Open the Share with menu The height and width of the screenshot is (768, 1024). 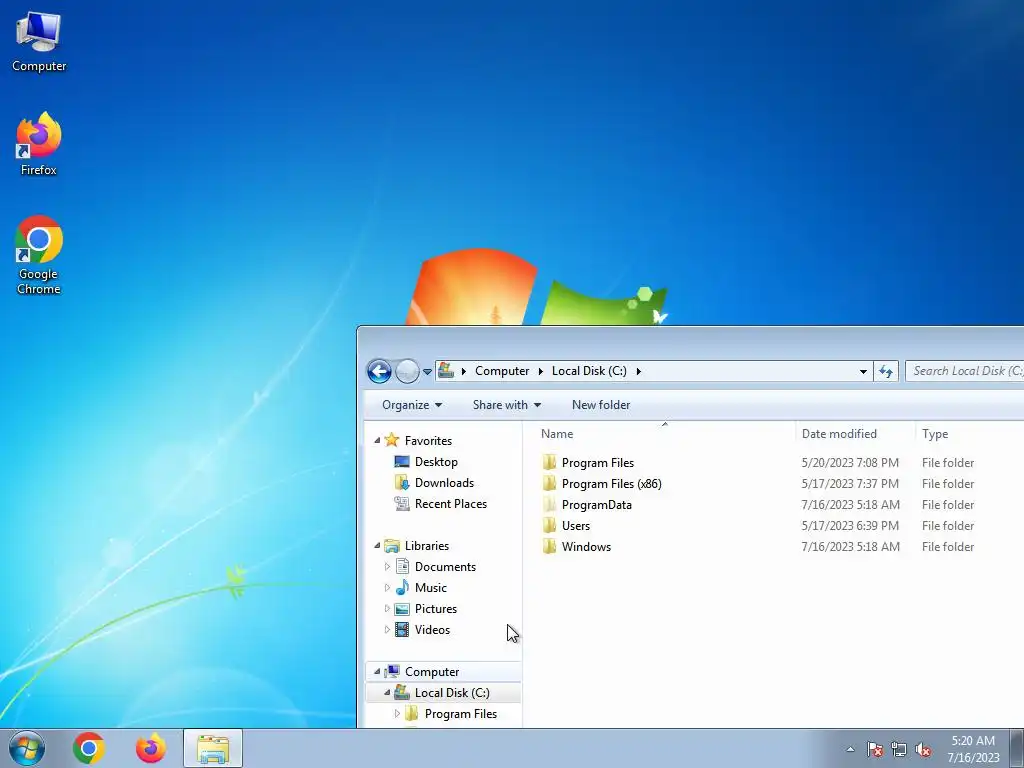pyautogui.click(x=507, y=405)
